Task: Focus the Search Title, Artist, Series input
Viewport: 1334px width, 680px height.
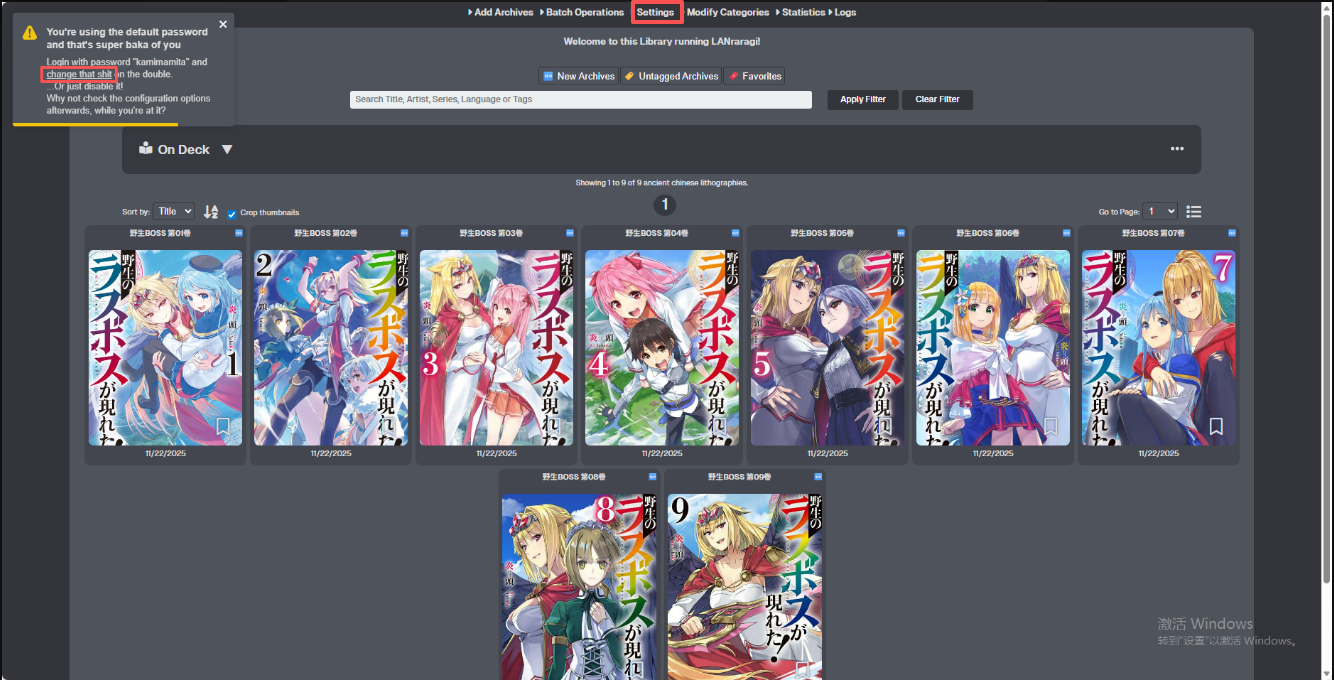Action: tap(580, 100)
